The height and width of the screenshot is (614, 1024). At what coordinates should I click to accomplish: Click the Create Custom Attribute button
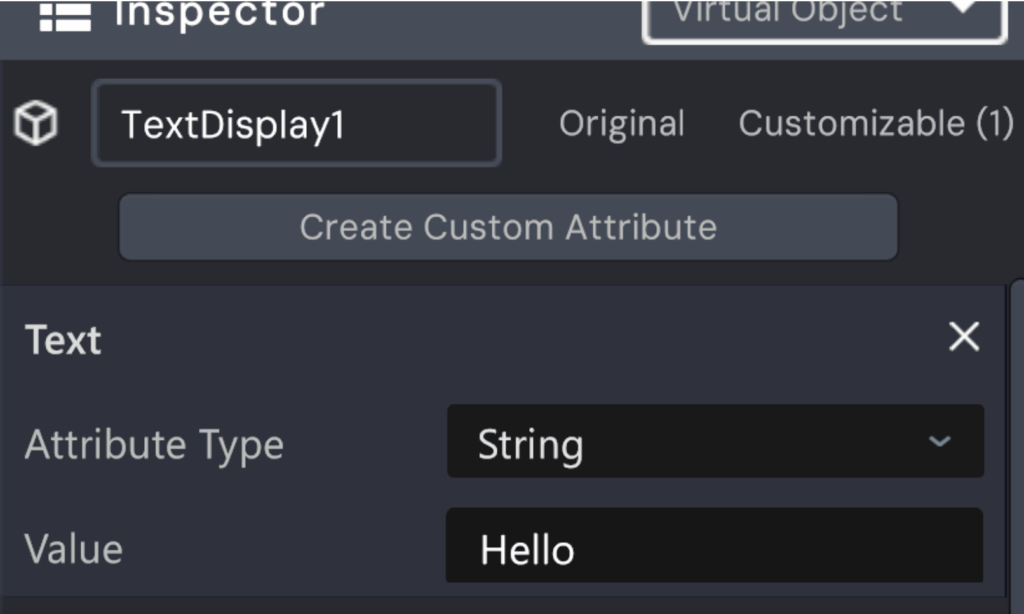508,227
